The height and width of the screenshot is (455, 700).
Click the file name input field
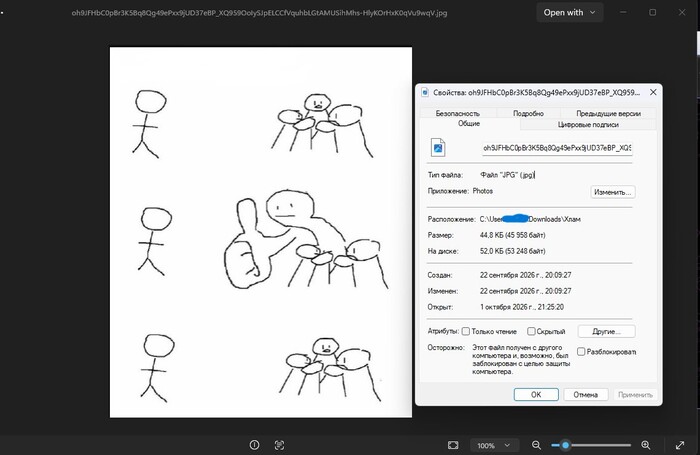coord(557,148)
